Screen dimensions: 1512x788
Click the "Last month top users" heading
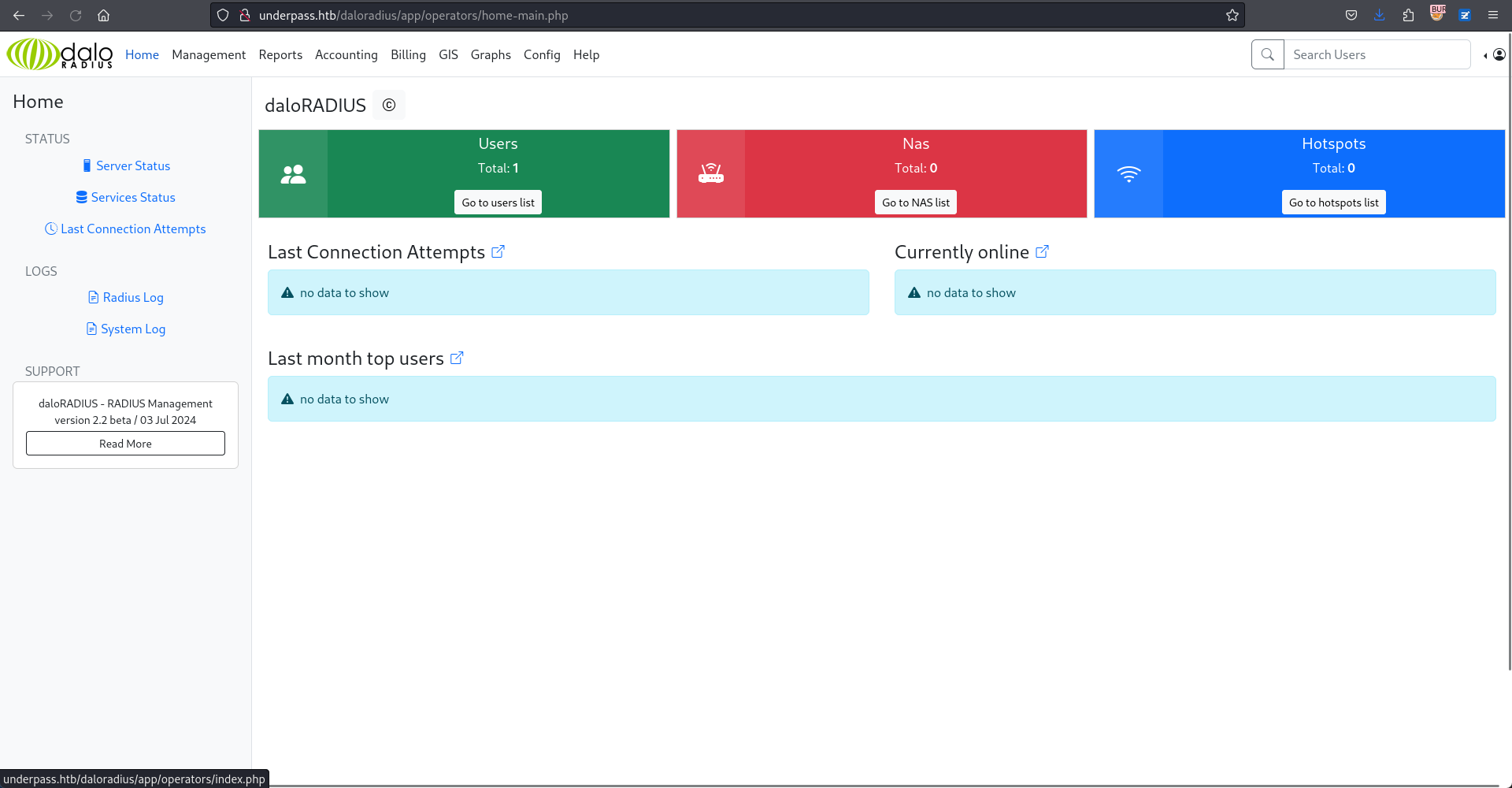(356, 358)
